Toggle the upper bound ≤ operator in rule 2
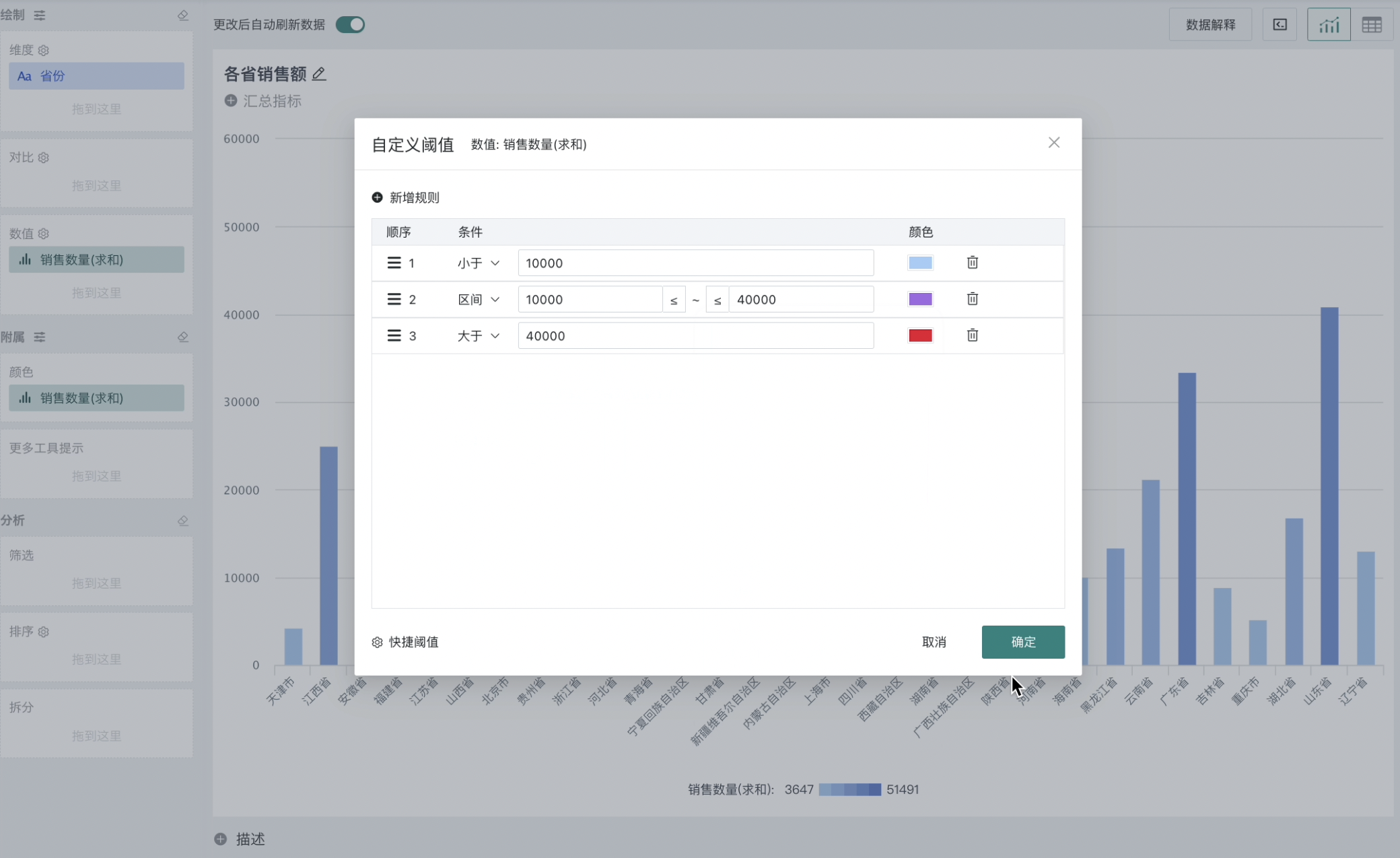Image resolution: width=1400 pixels, height=858 pixels. pyautogui.click(x=717, y=300)
